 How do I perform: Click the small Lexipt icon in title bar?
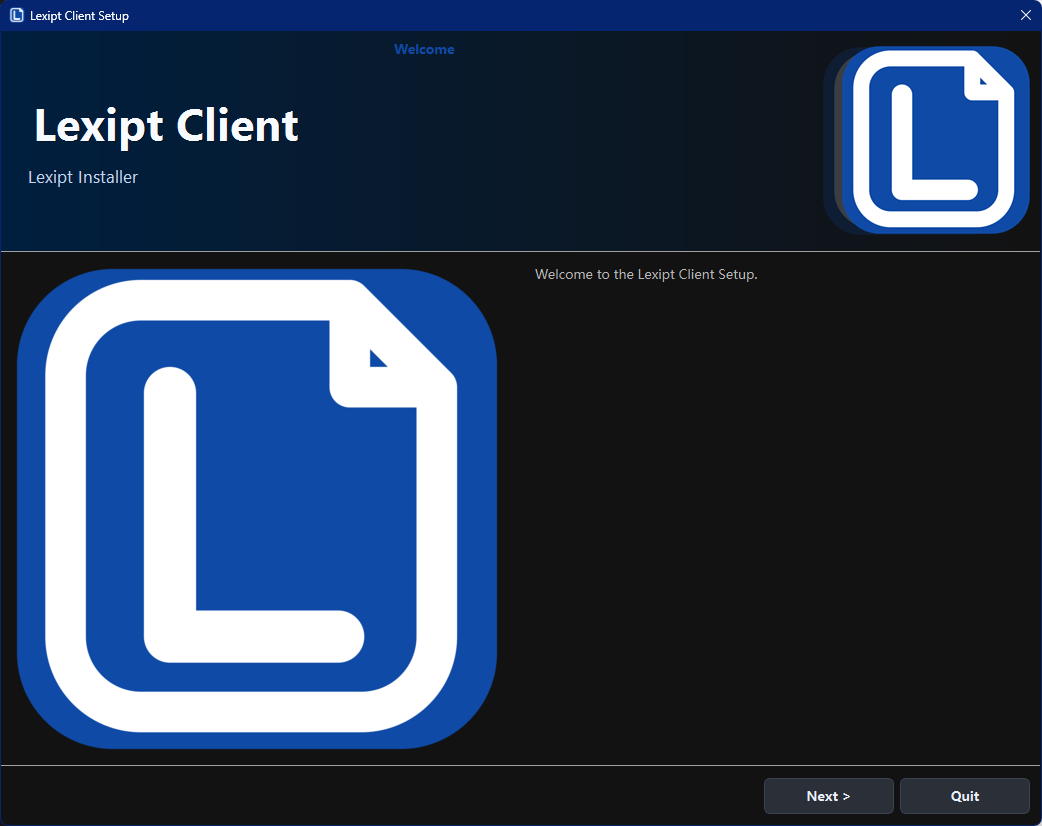pyautogui.click(x=16, y=15)
